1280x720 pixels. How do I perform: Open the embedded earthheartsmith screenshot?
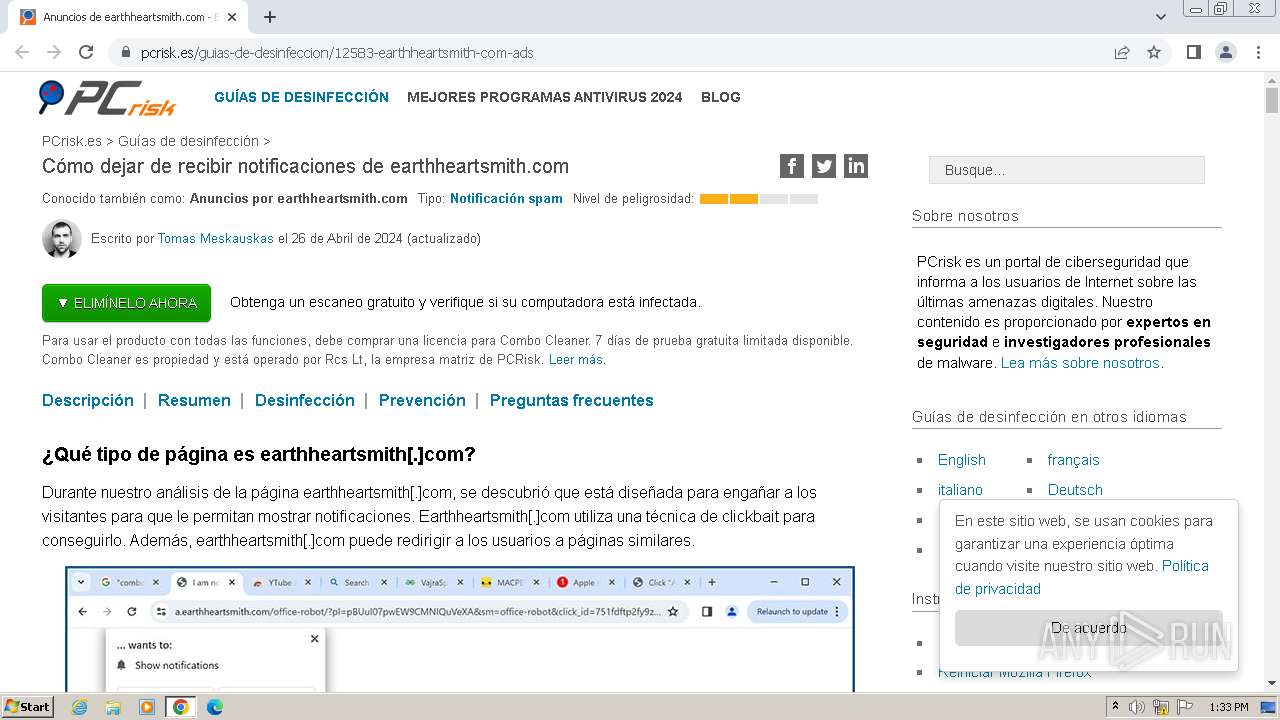(x=460, y=629)
